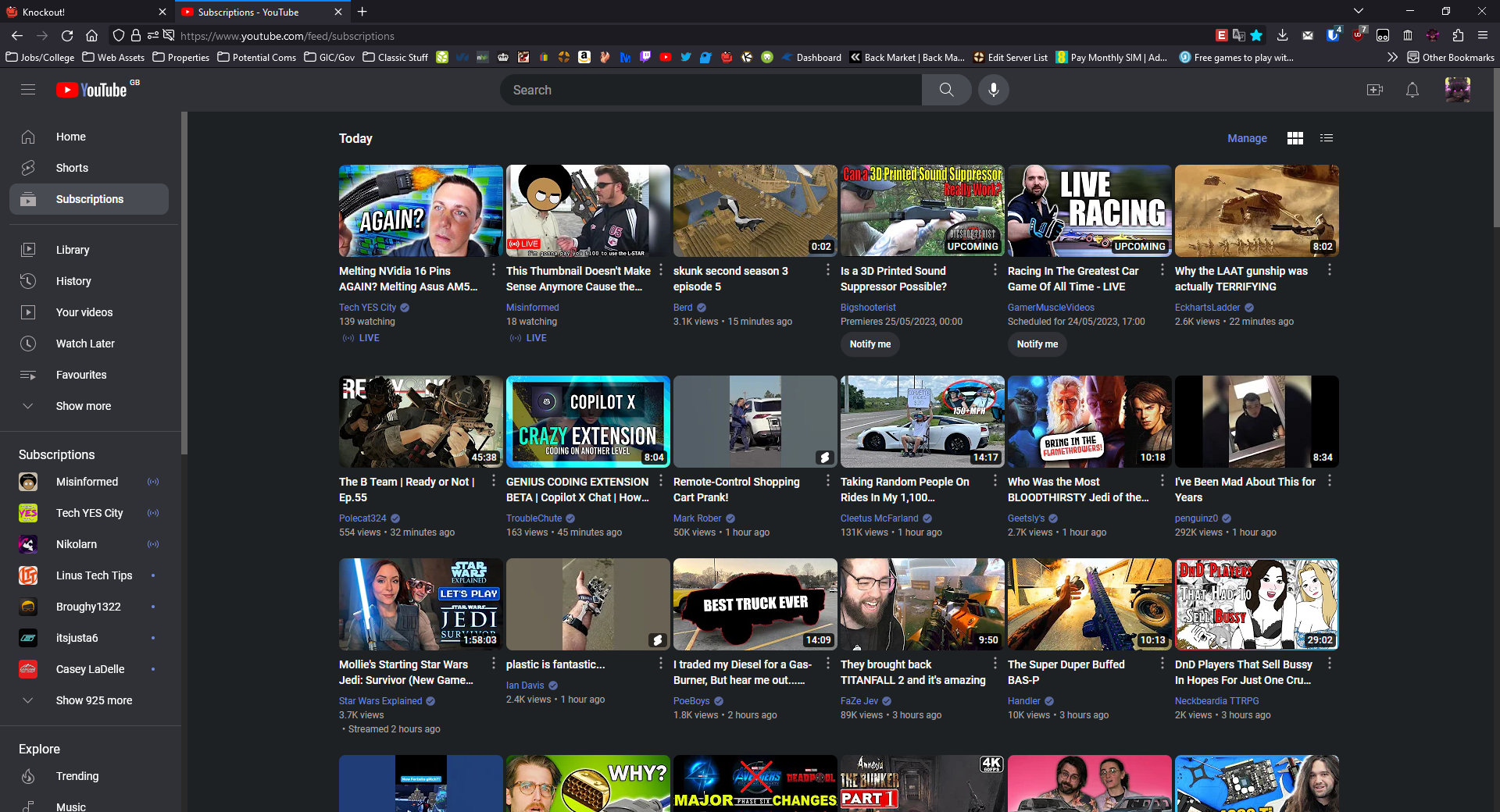Open options menu for LAAT gunship video

click(x=1330, y=270)
